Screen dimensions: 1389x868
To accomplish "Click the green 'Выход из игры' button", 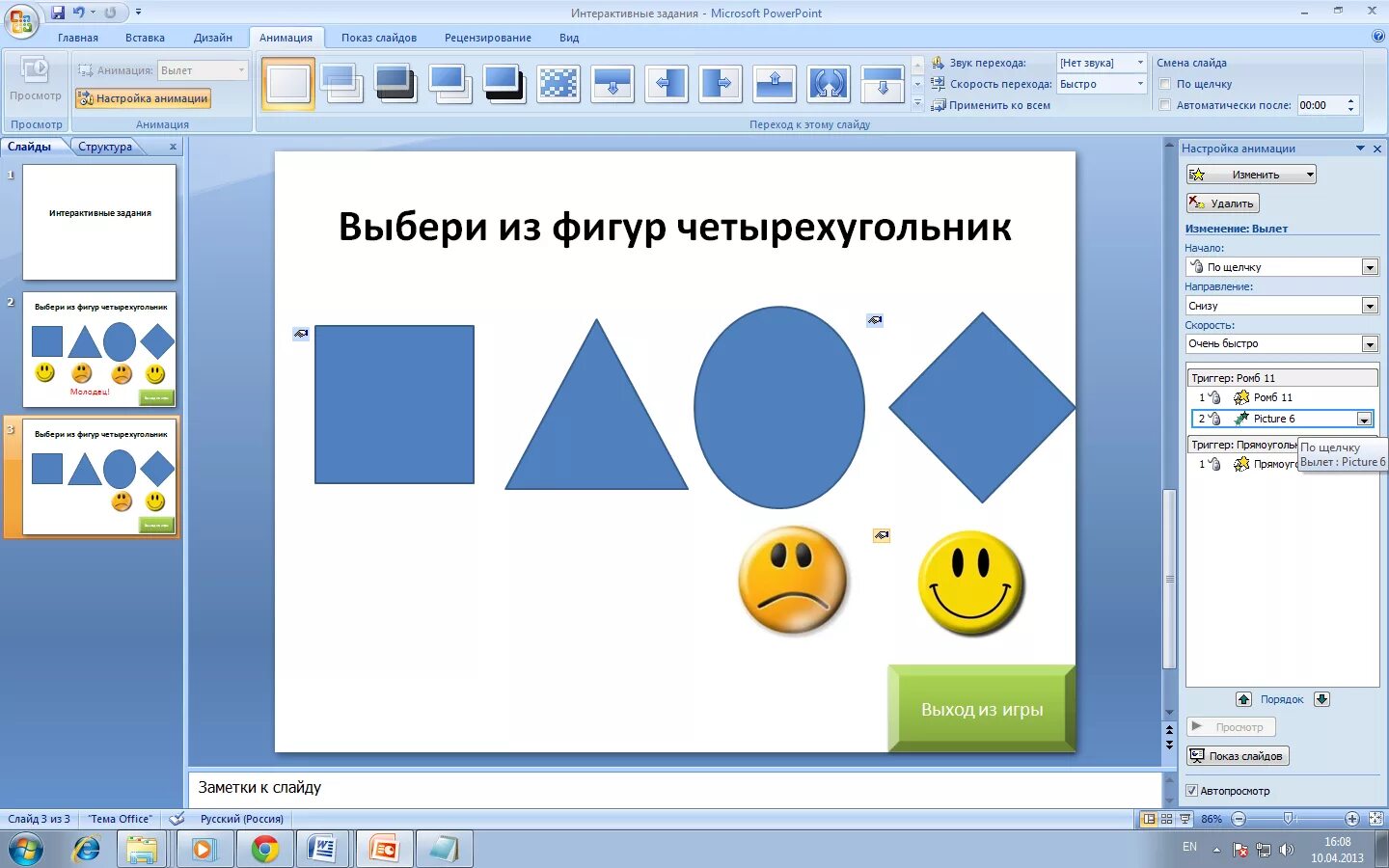I will pyautogui.click(x=982, y=709).
